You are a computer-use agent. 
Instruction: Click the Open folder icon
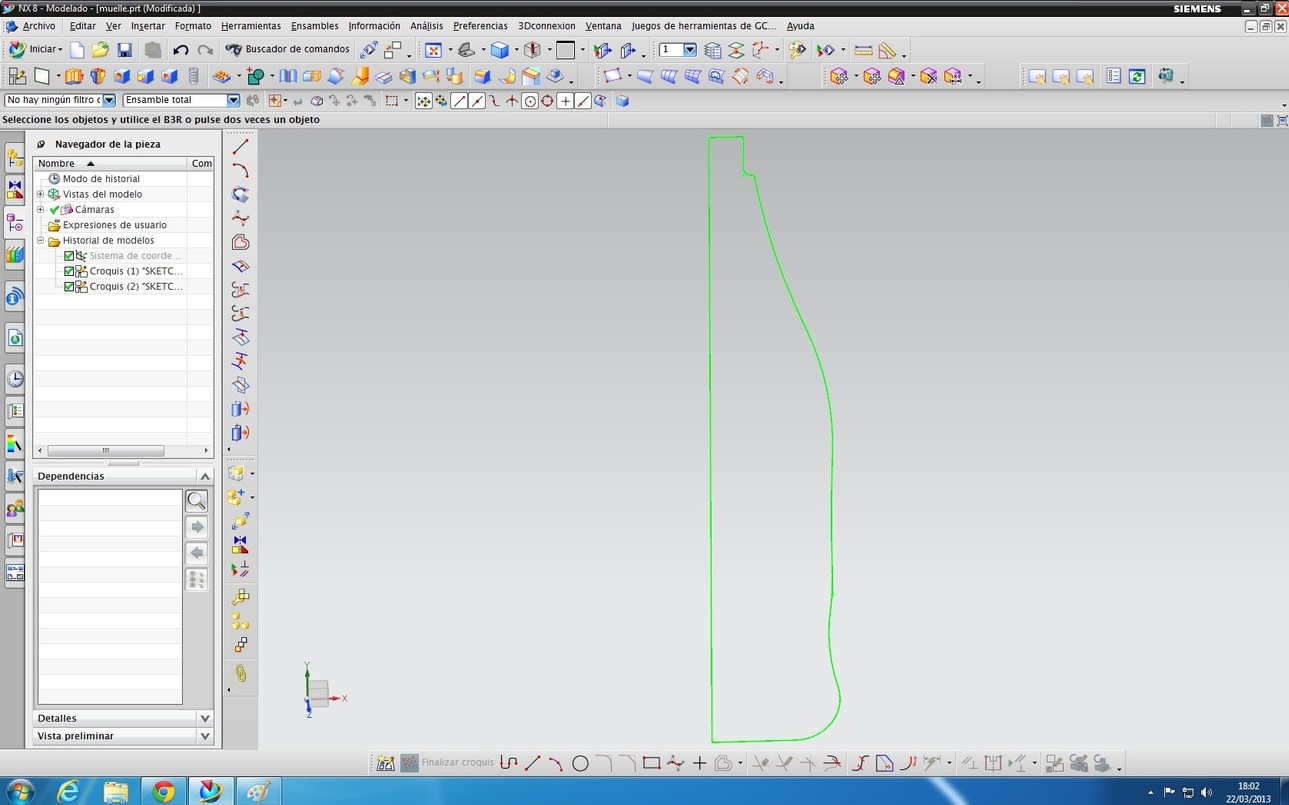[x=100, y=49]
